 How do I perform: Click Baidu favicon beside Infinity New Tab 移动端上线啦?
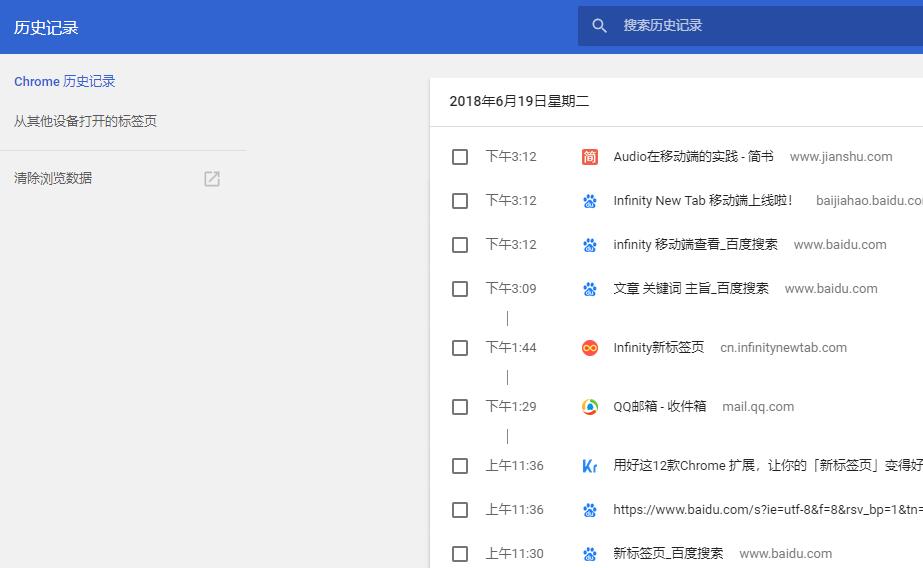tap(590, 201)
